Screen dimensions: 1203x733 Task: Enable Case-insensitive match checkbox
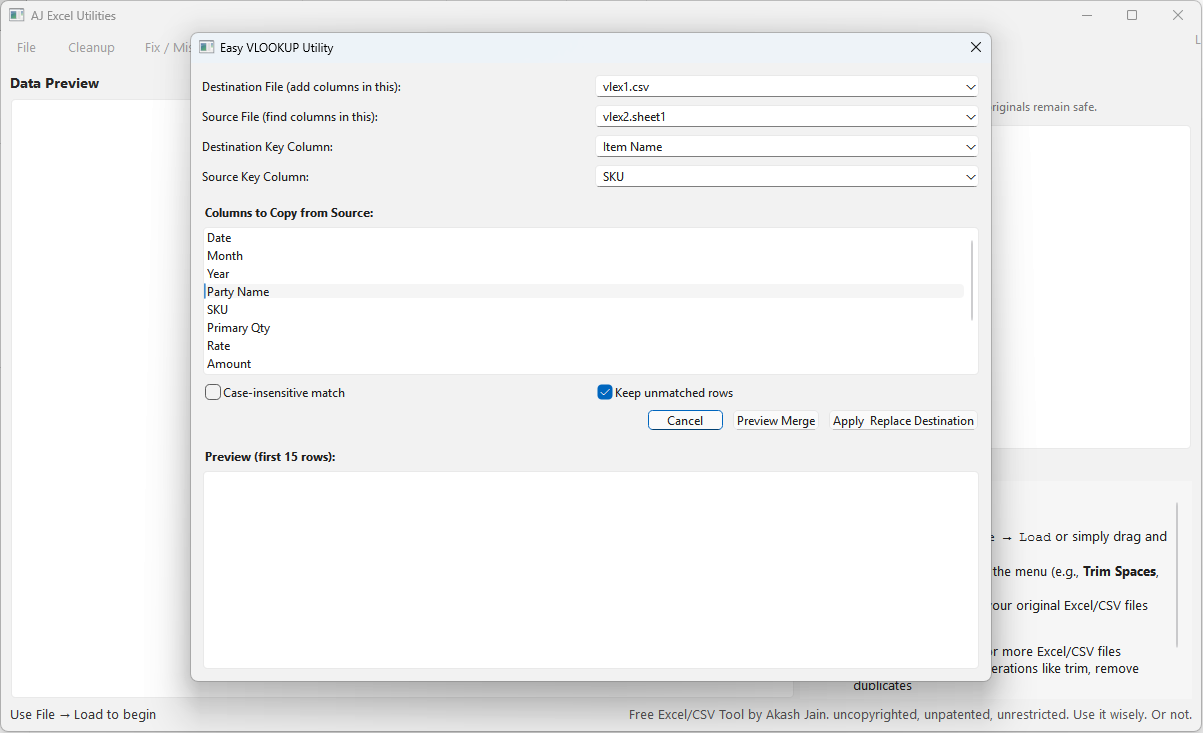coord(213,393)
